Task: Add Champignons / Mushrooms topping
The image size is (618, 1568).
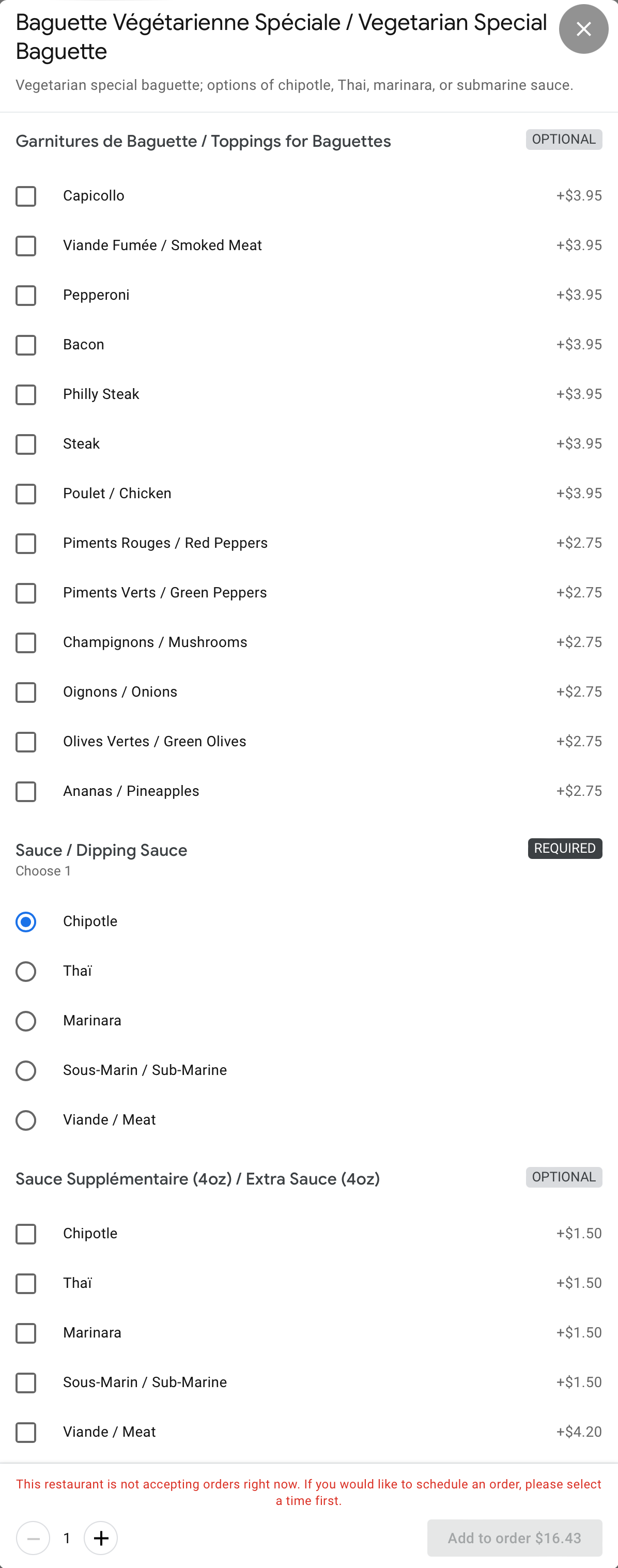Action: point(25,643)
